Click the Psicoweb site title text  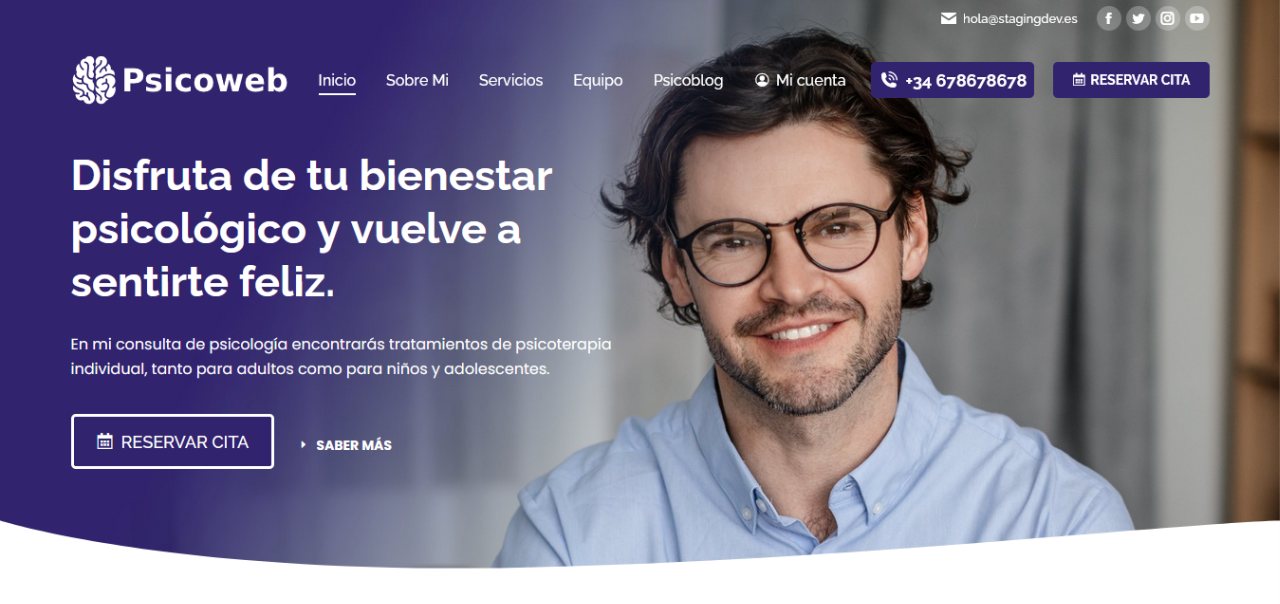point(205,80)
